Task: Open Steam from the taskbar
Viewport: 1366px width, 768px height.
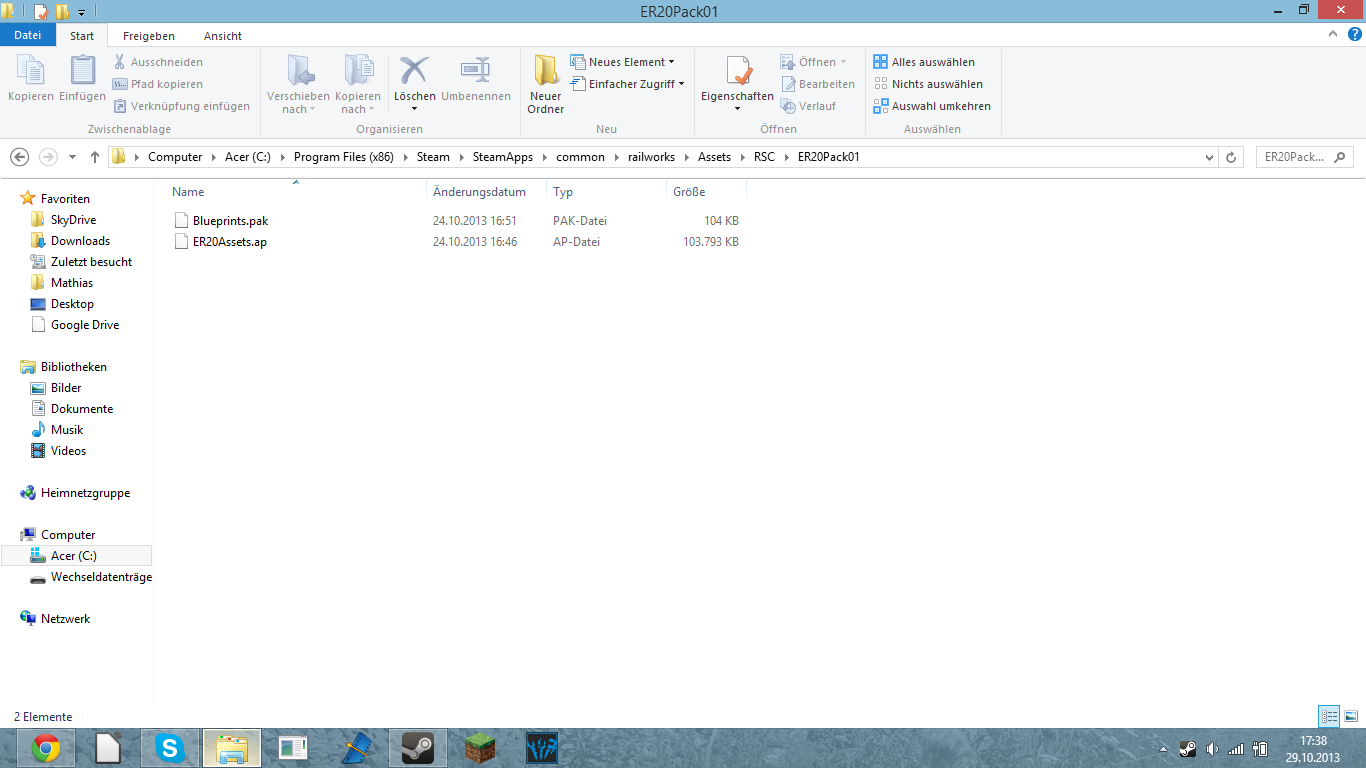Action: (x=417, y=748)
